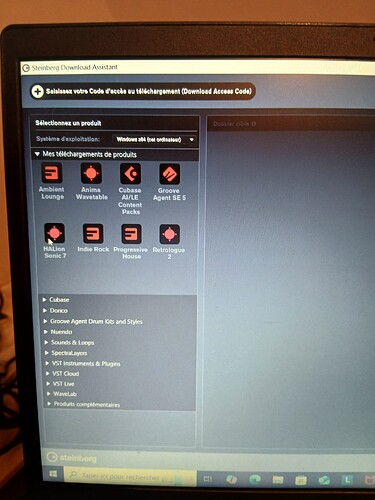Select the Ambient Lounge product icon
The image size is (375, 500).
[x=52, y=173]
